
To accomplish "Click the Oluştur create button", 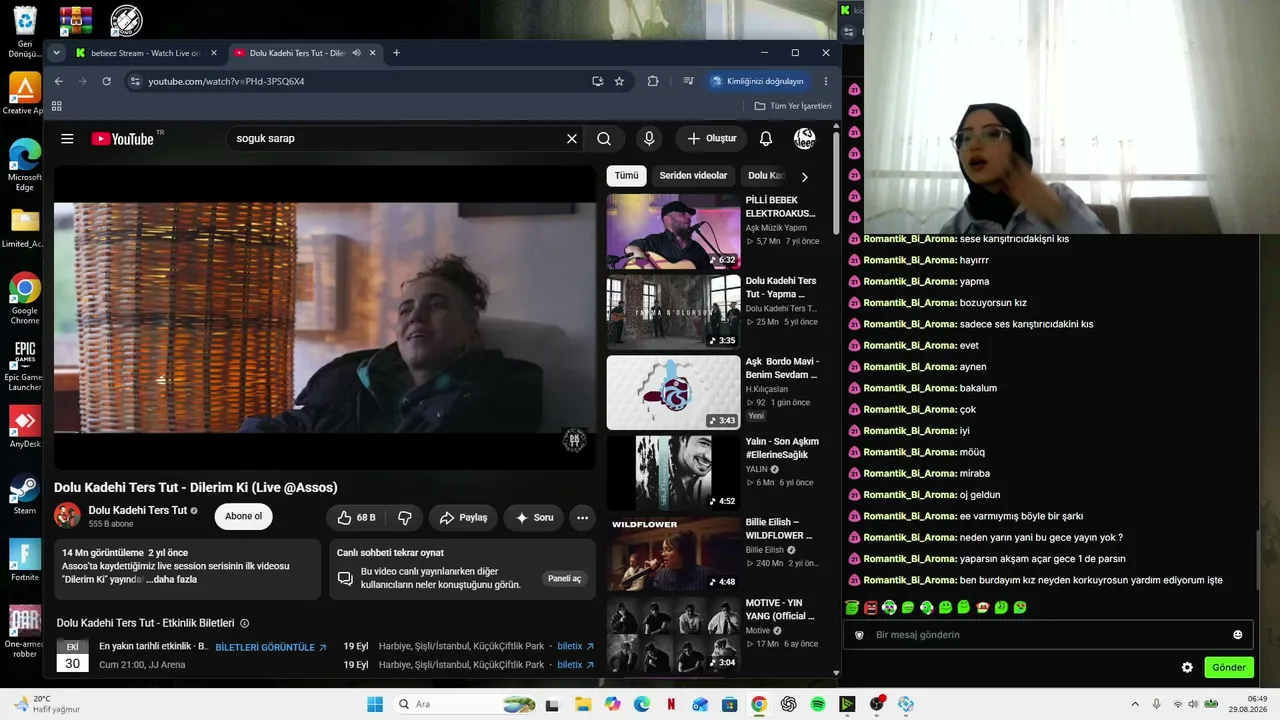I will 712,139.
